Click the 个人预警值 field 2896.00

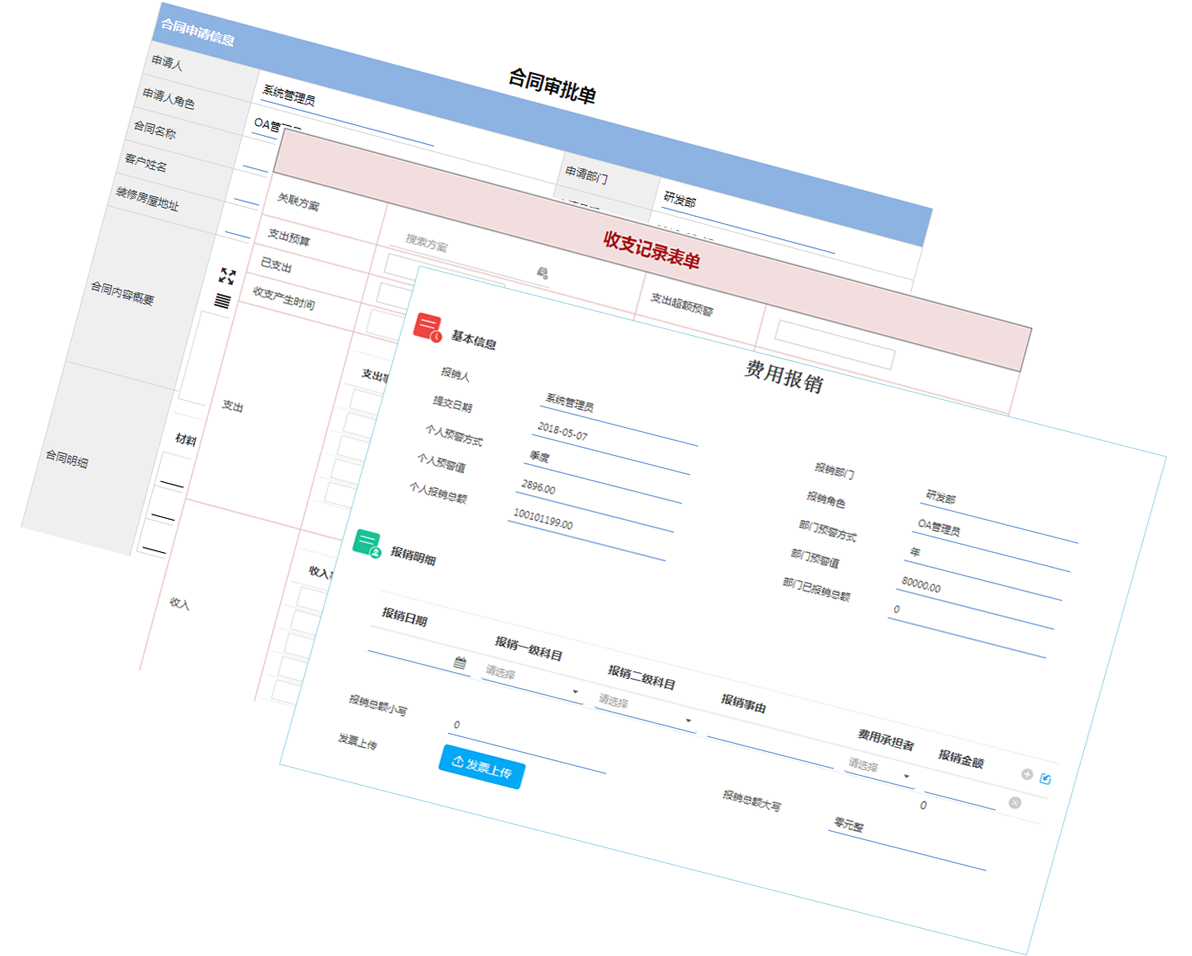point(594,505)
